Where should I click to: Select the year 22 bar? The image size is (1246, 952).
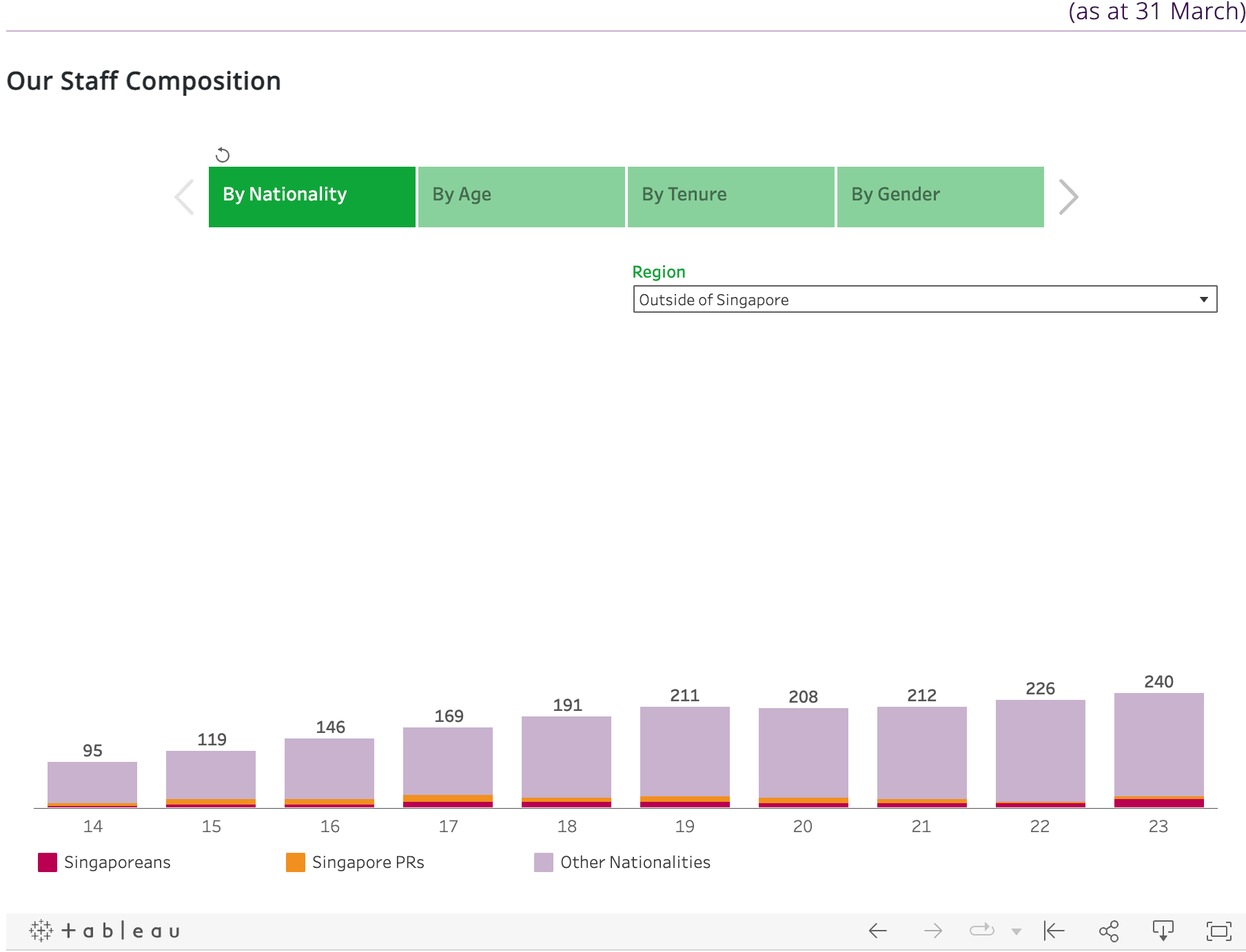1041,754
